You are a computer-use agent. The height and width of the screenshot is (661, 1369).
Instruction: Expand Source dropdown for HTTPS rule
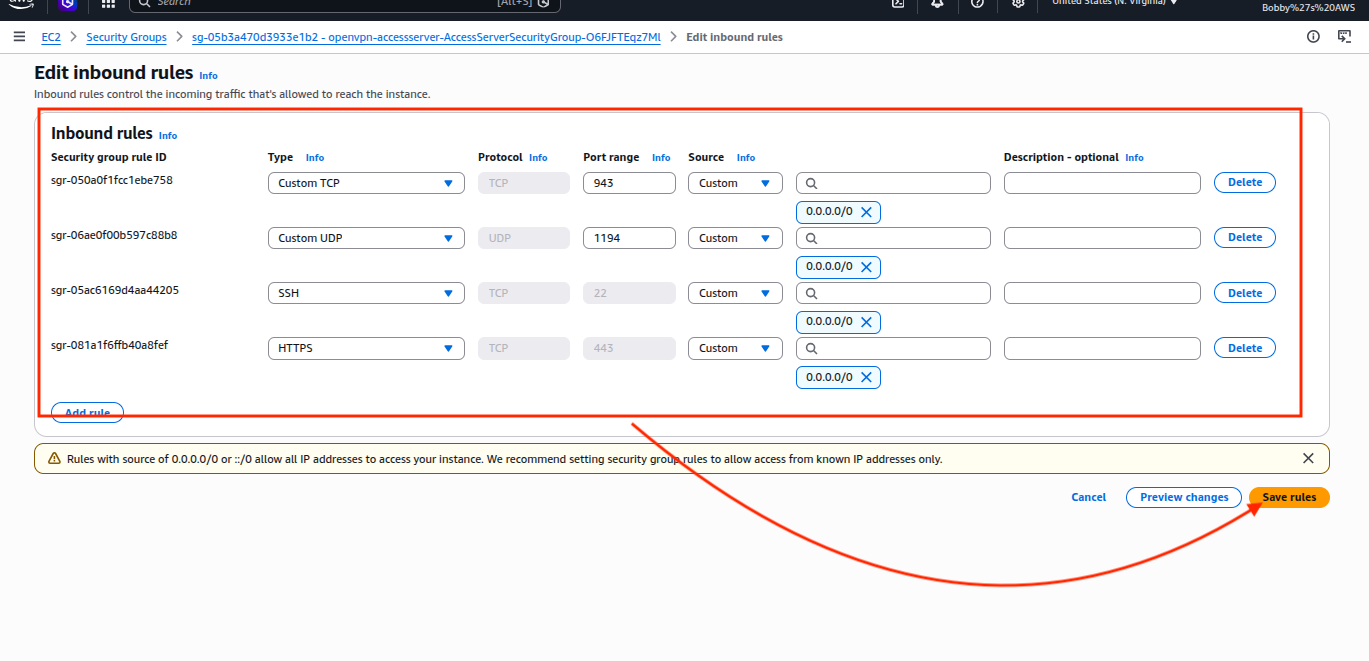pos(734,348)
